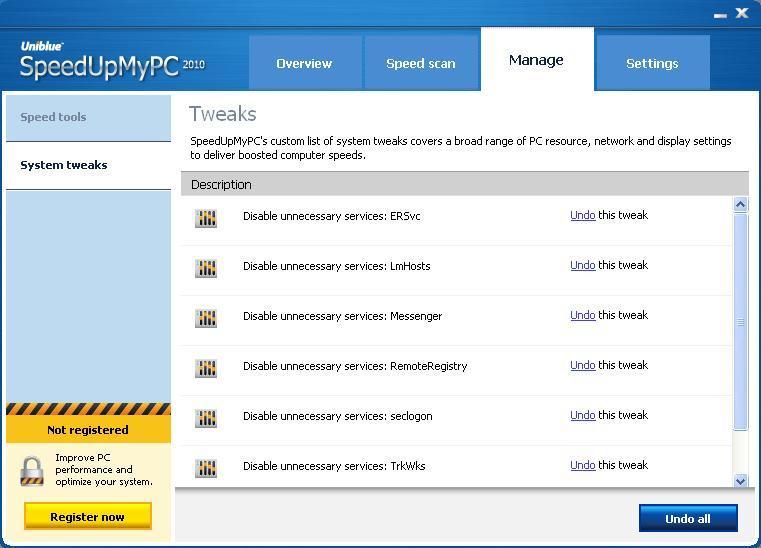The image size is (761, 548).
Task: Click the tweak icon beside RemoteRegistry service
Action: (x=206, y=368)
